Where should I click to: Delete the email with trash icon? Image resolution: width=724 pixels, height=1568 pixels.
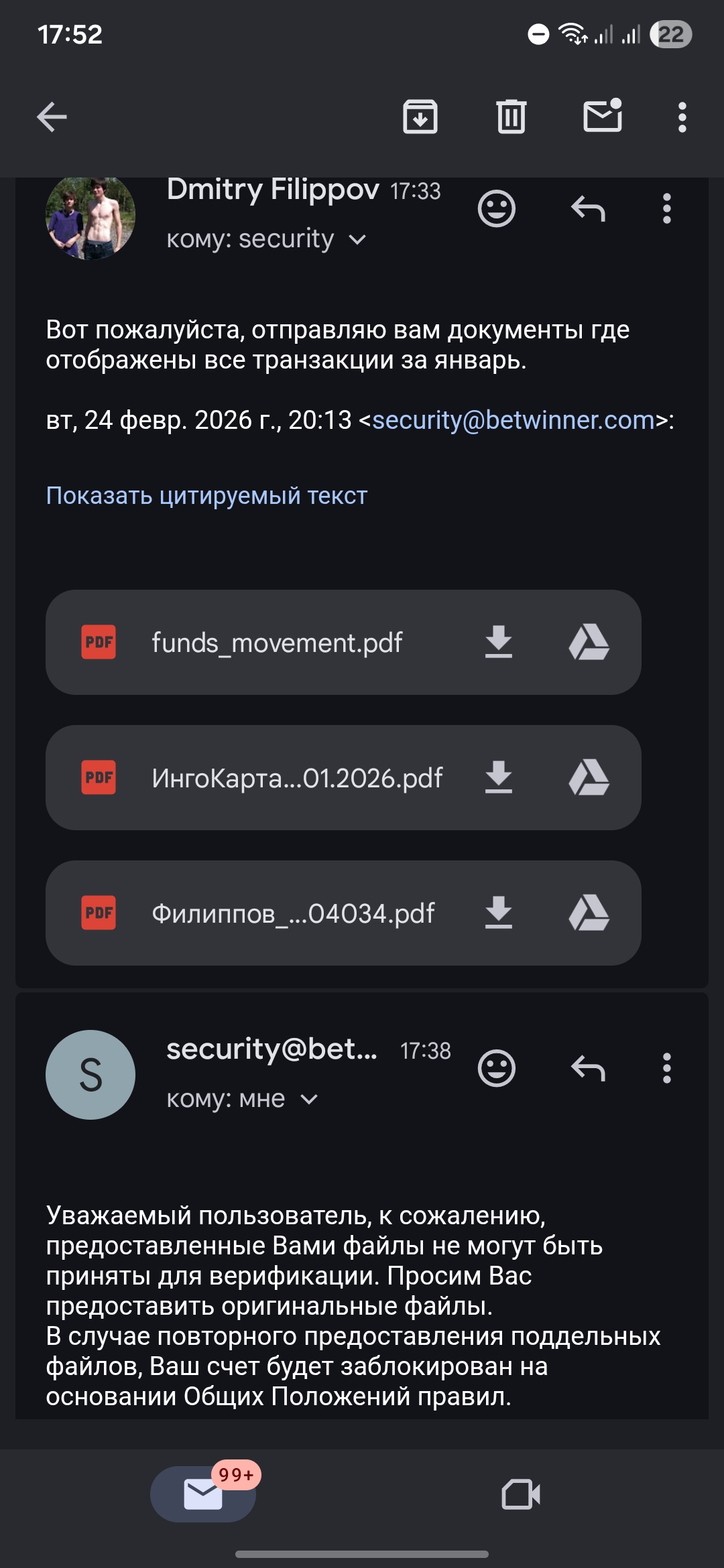(511, 117)
